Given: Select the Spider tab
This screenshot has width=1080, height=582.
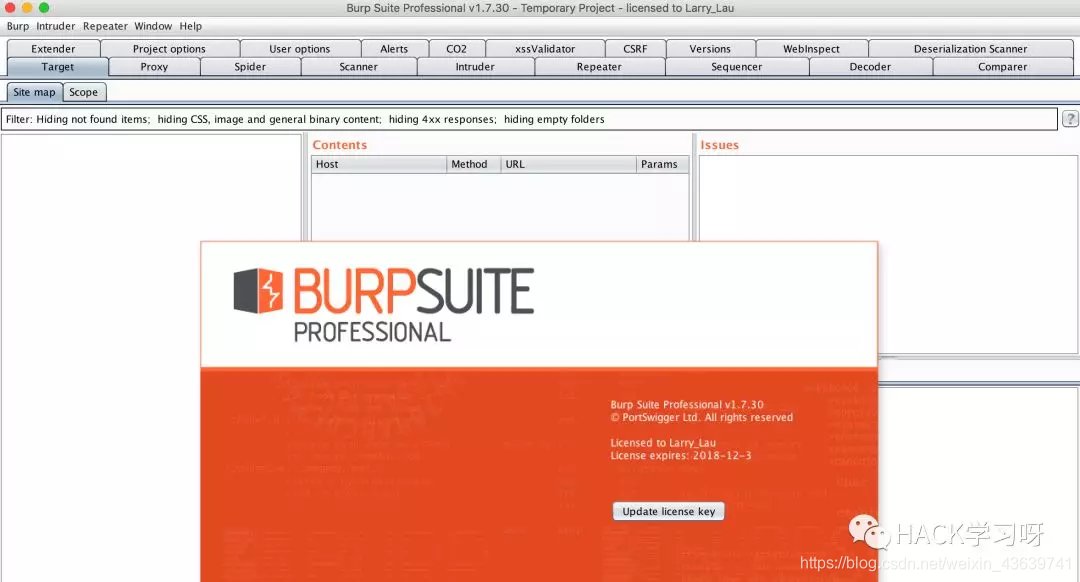Looking at the screenshot, I should (250, 67).
